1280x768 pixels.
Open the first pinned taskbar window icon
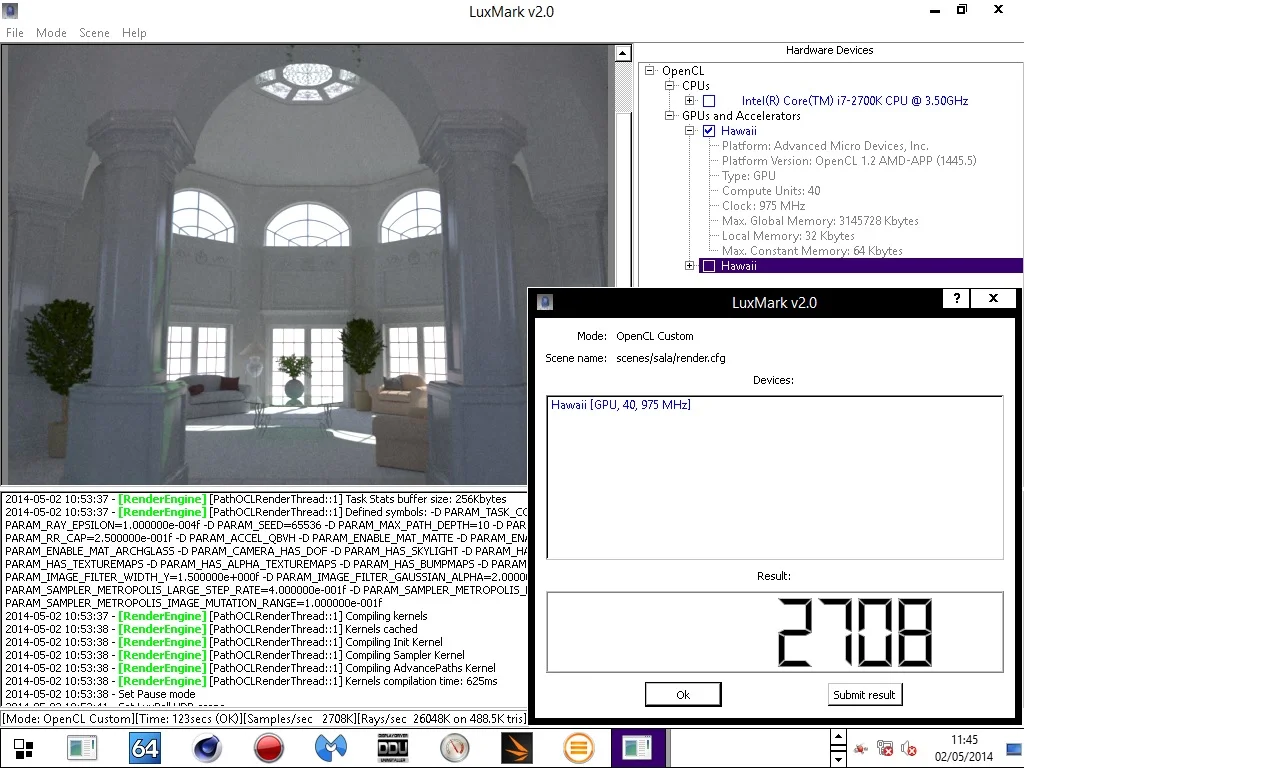[x=82, y=748]
